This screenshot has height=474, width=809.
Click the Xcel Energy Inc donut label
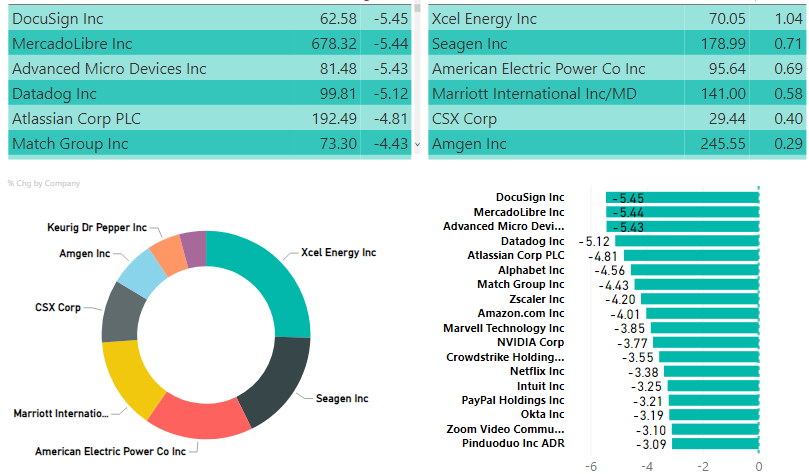point(338,252)
